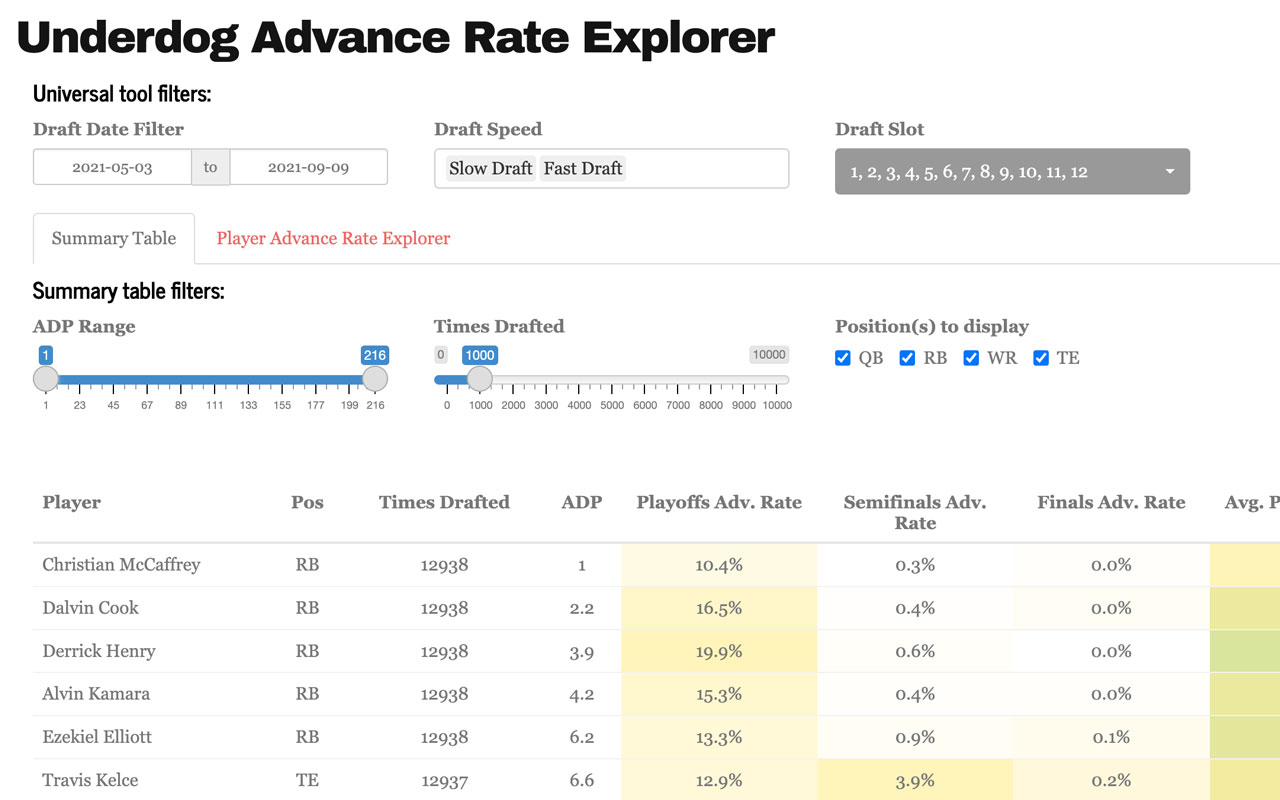Viewport: 1280px width, 800px height.
Task: Select the Fast Draft tag
Action: click(583, 168)
